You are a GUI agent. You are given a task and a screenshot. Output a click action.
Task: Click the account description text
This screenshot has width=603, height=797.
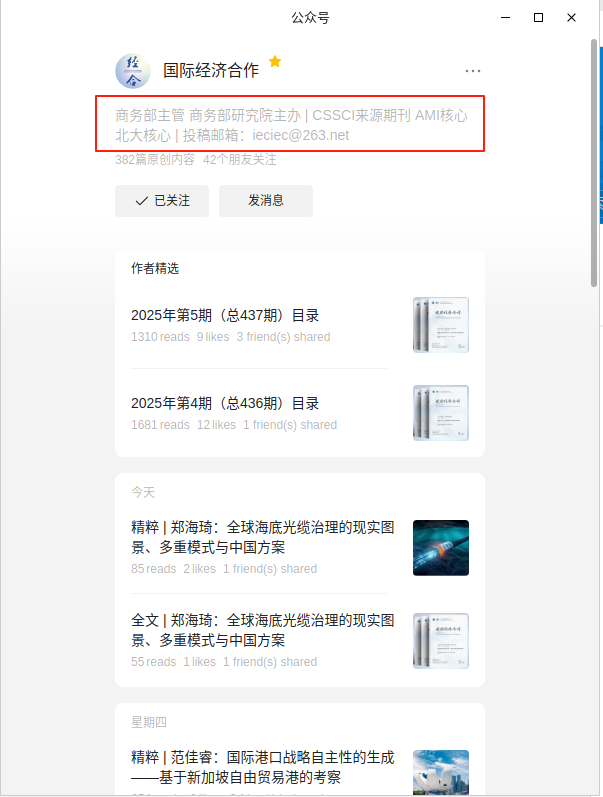pyautogui.click(x=290, y=125)
